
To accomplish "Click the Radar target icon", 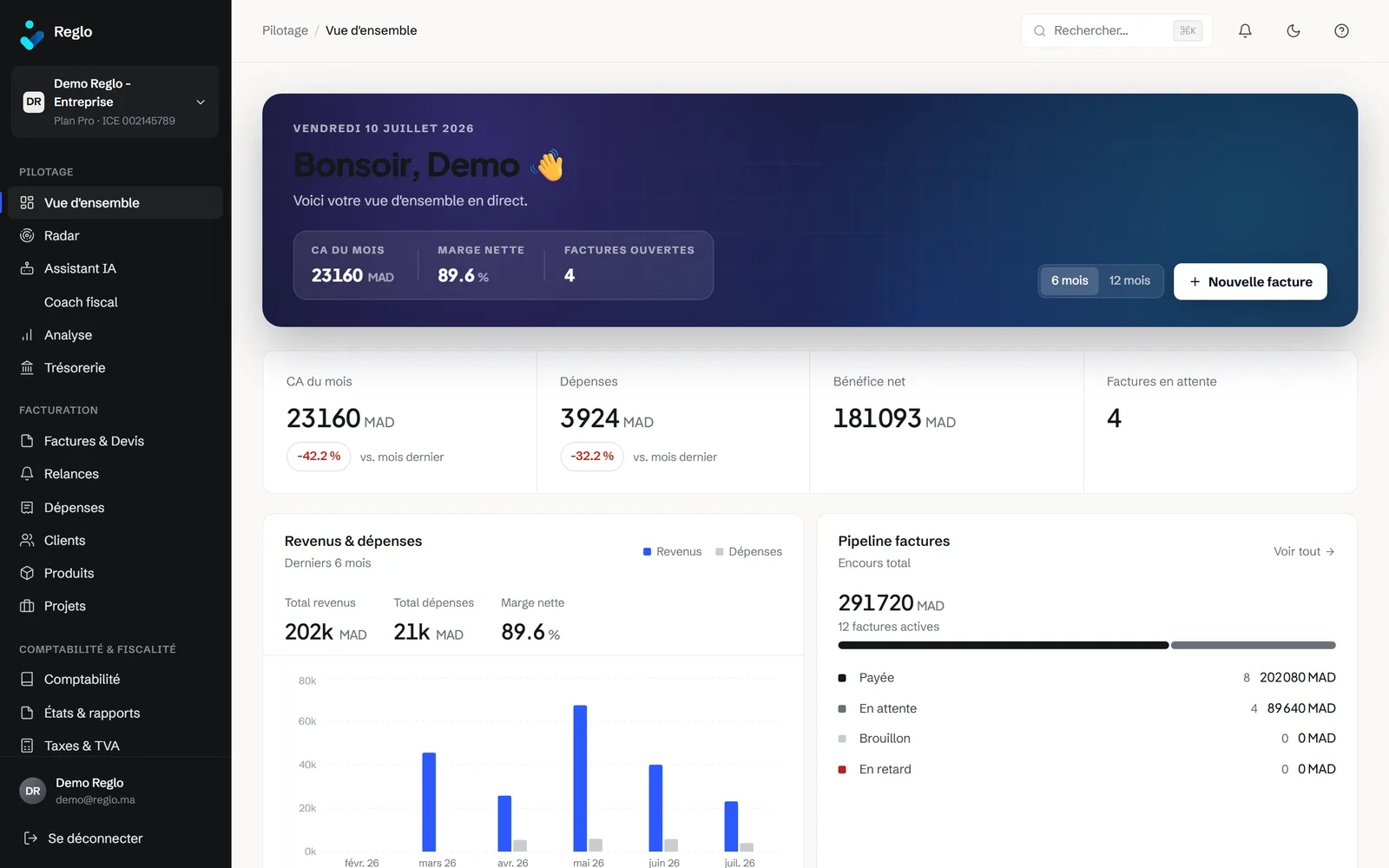I will (x=27, y=235).
